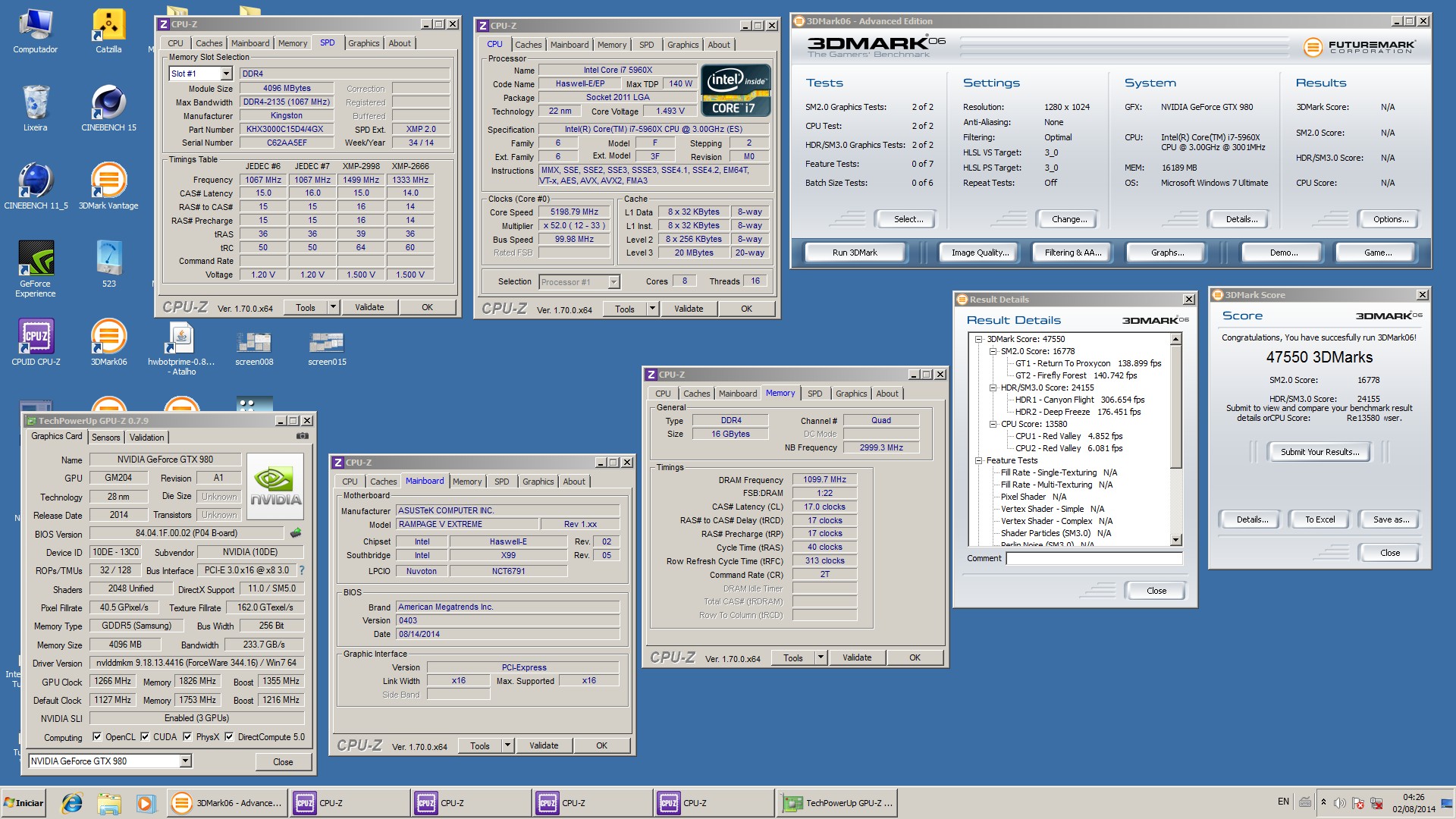1456x819 pixels.
Task: Open Internet Explorer from taskbar
Action: (72, 803)
